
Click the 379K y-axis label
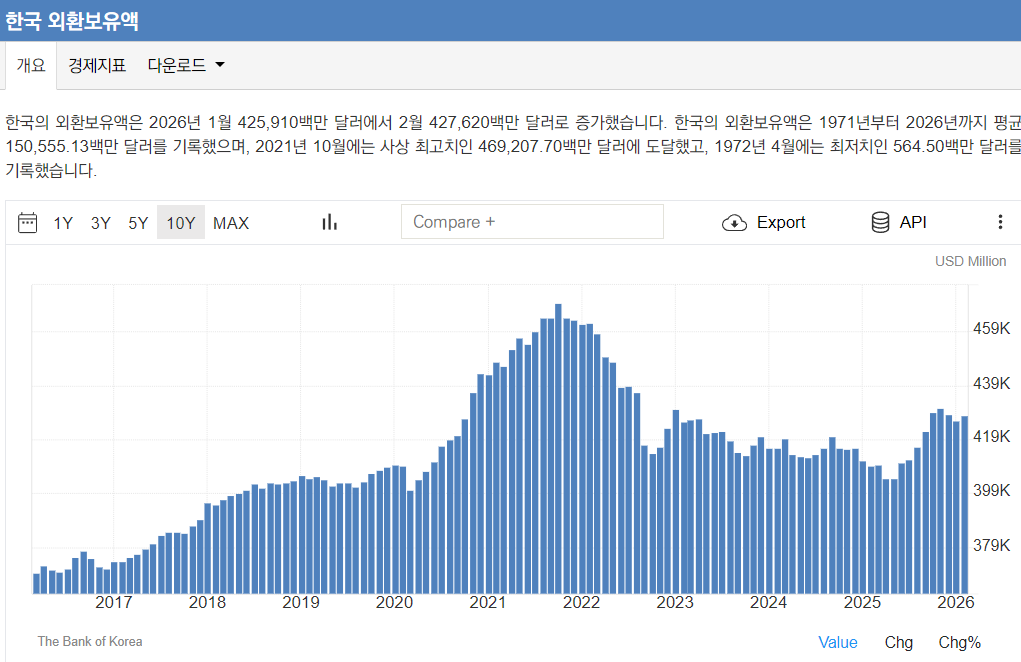coord(992,545)
